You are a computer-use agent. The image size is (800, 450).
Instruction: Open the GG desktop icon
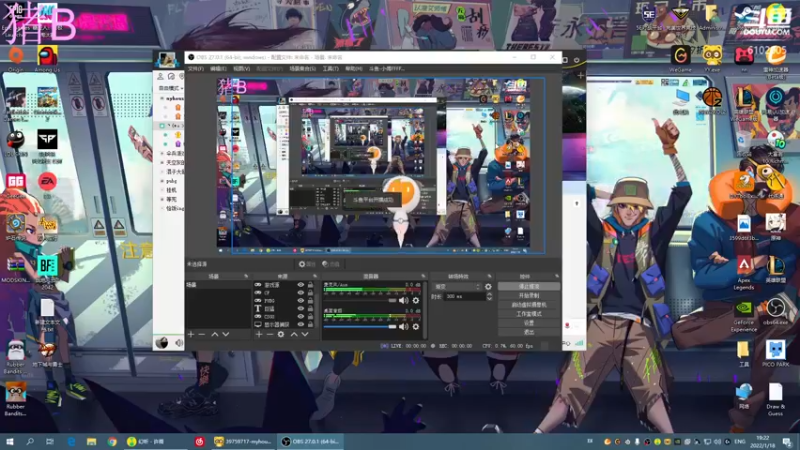click(x=16, y=186)
